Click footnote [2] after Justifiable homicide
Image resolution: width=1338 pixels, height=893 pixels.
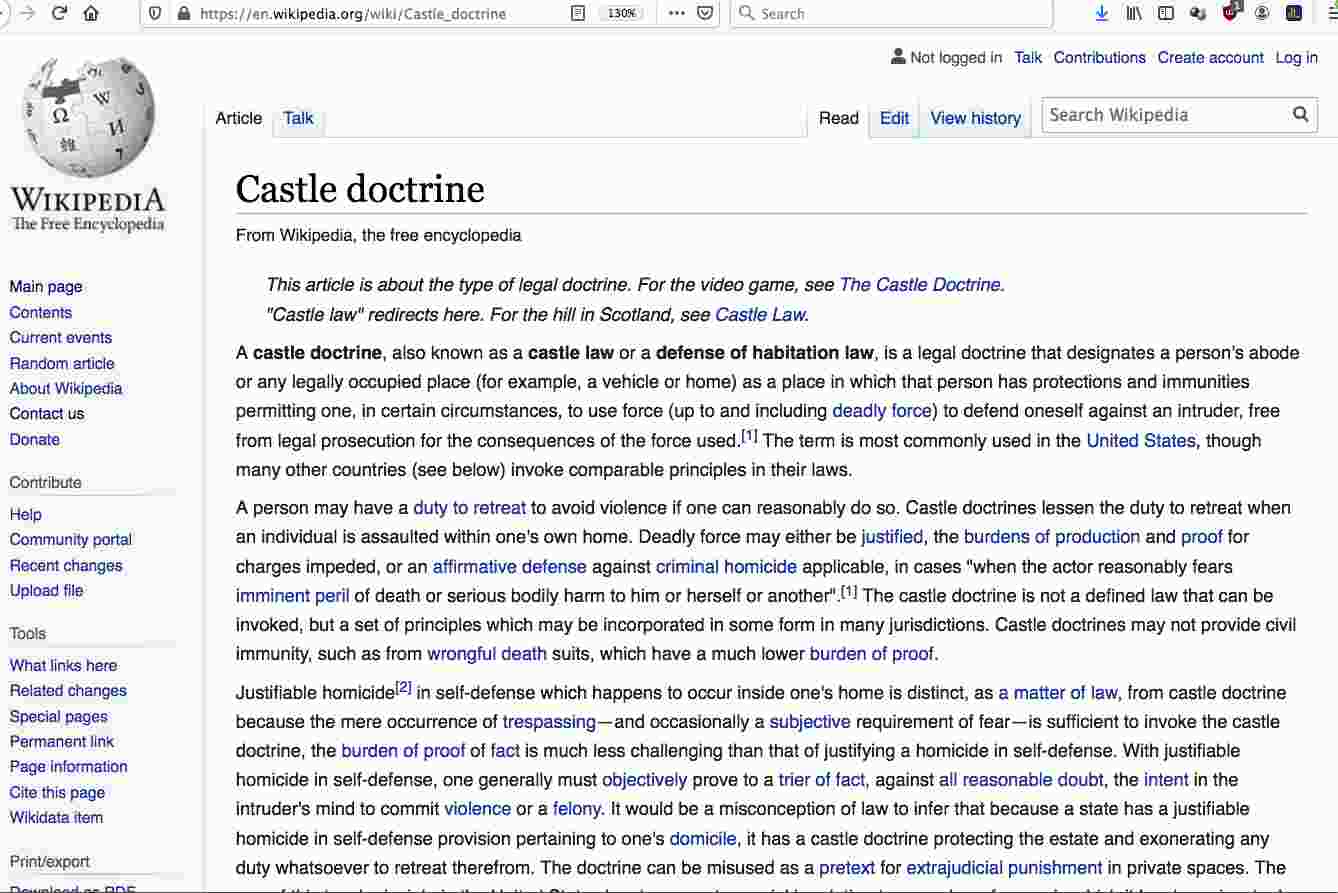click(403, 688)
